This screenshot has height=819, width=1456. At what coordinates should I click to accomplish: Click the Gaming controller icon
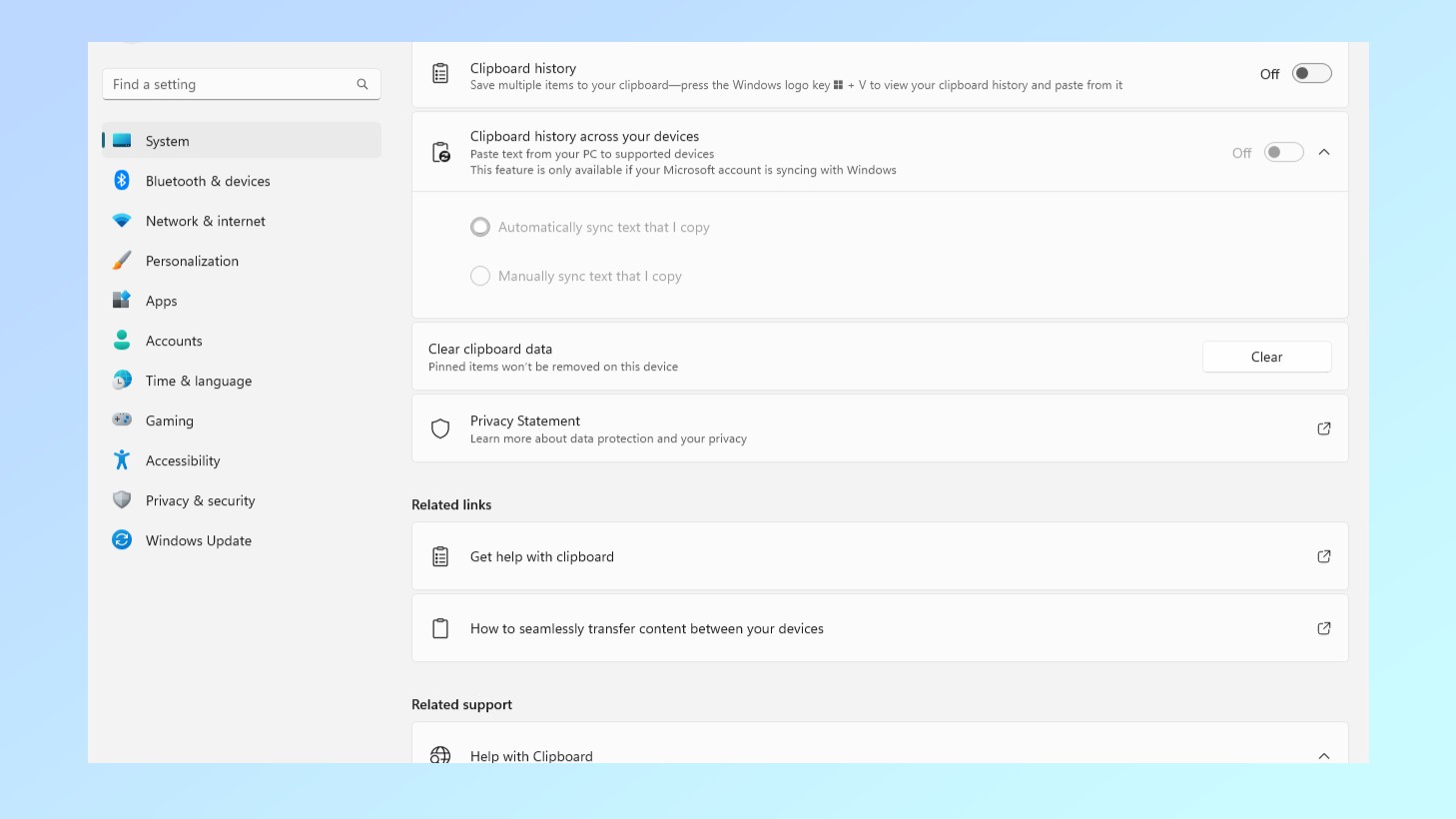click(122, 420)
